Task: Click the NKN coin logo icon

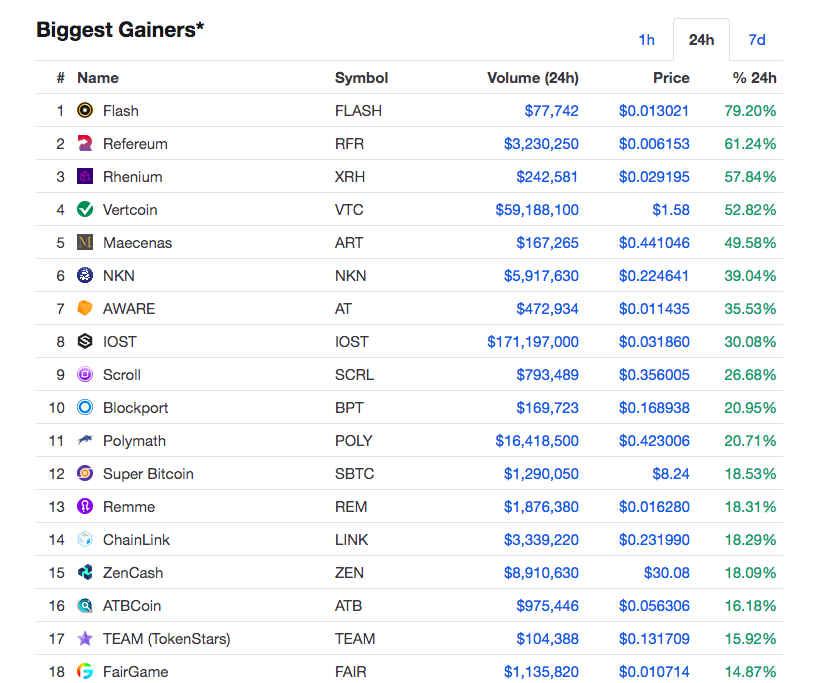Action: point(85,276)
